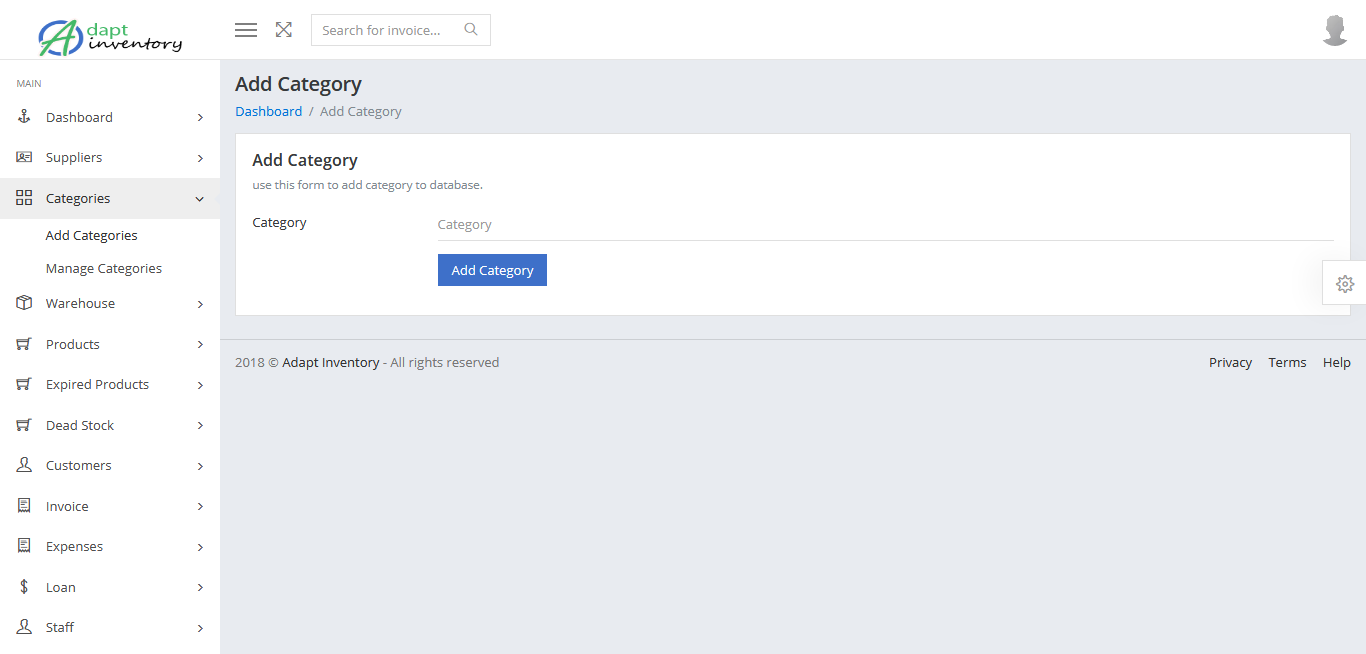Select the Dashboard anchor icon in sidebar
Viewport: 1366px width, 654px height.
tap(23, 116)
